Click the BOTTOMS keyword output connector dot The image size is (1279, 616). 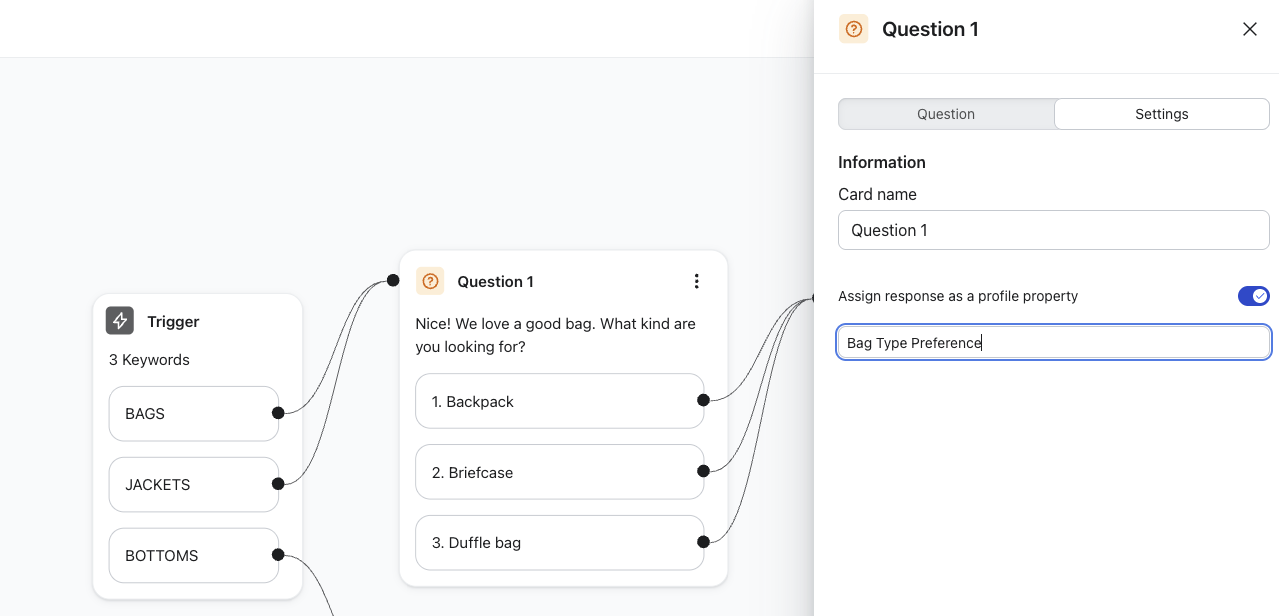click(x=278, y=555)
